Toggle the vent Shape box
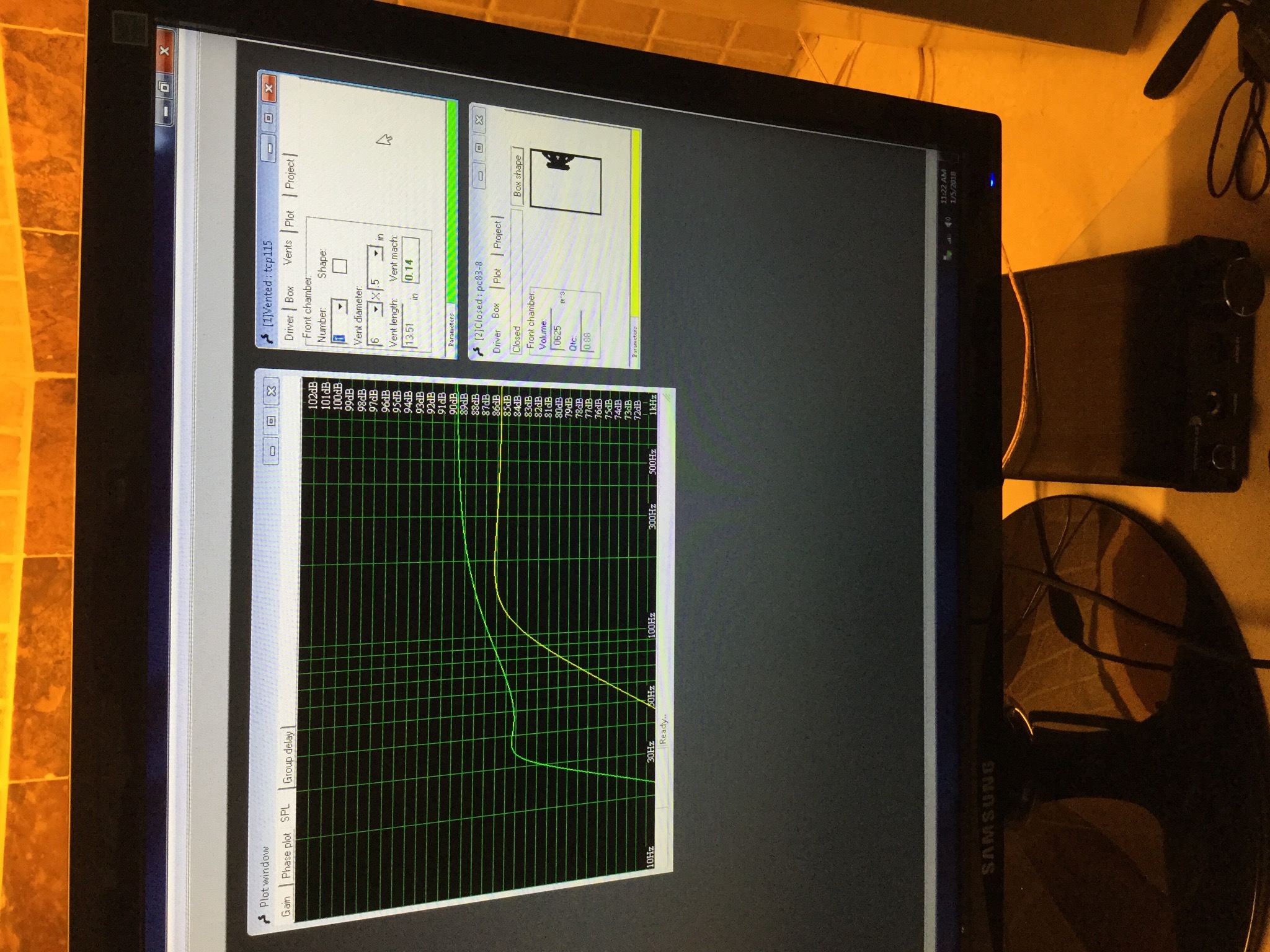 click(x=339, y=265)
